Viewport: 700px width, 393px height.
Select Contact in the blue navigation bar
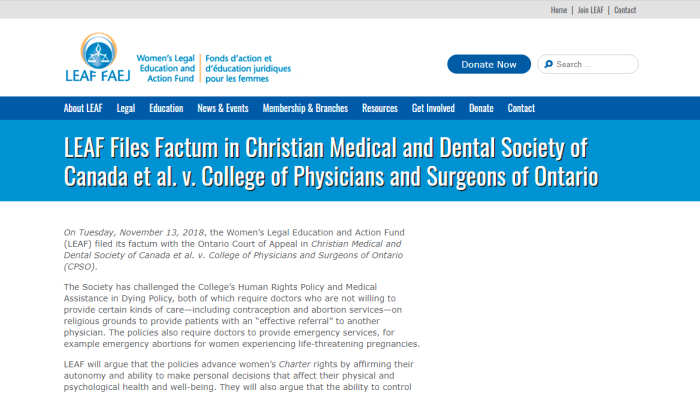point(521,108)
